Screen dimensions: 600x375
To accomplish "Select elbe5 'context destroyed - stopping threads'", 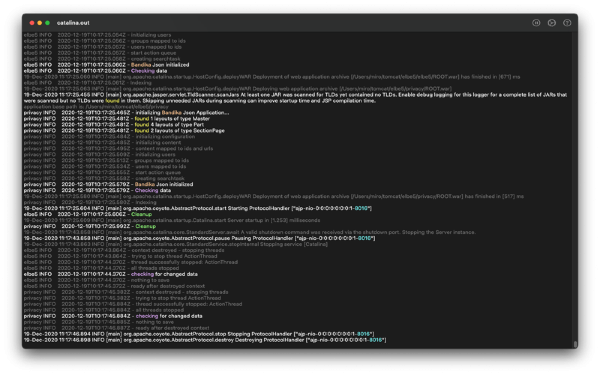I will pyautogui.click(x=124, y=250).
